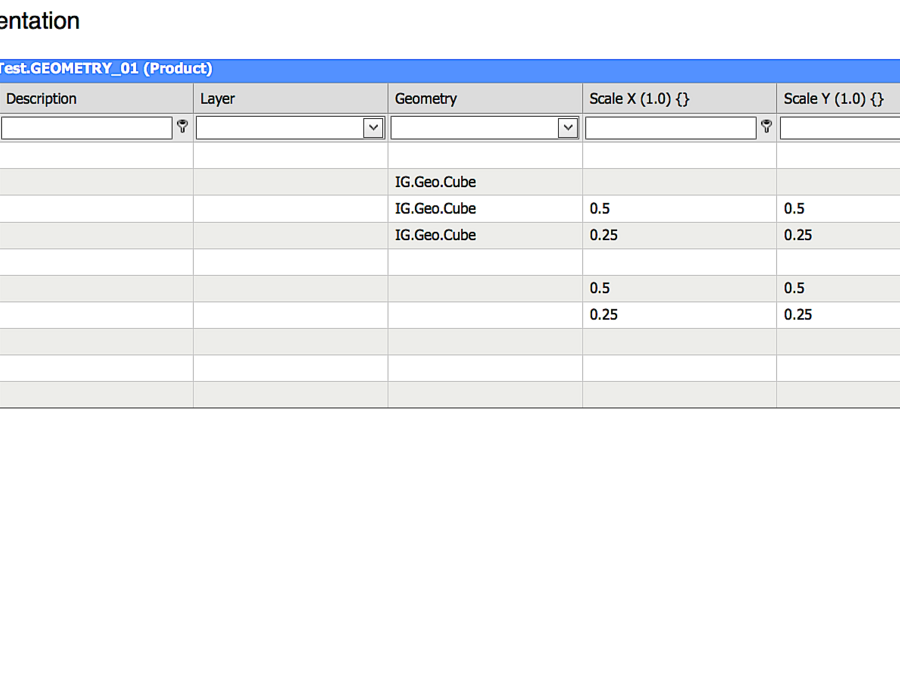Select Scale X 0.25 in the row without geometry

[680, 315]
